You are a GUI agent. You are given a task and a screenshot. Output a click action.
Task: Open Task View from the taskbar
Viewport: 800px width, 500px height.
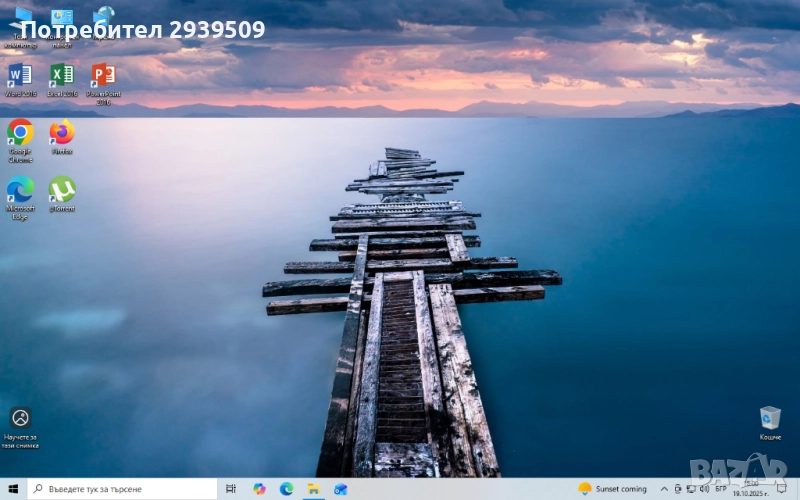pos(231,489)
